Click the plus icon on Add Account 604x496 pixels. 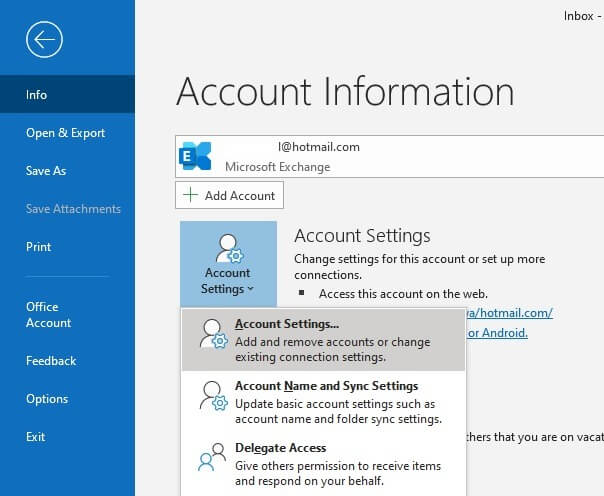(x=190, y=195)
